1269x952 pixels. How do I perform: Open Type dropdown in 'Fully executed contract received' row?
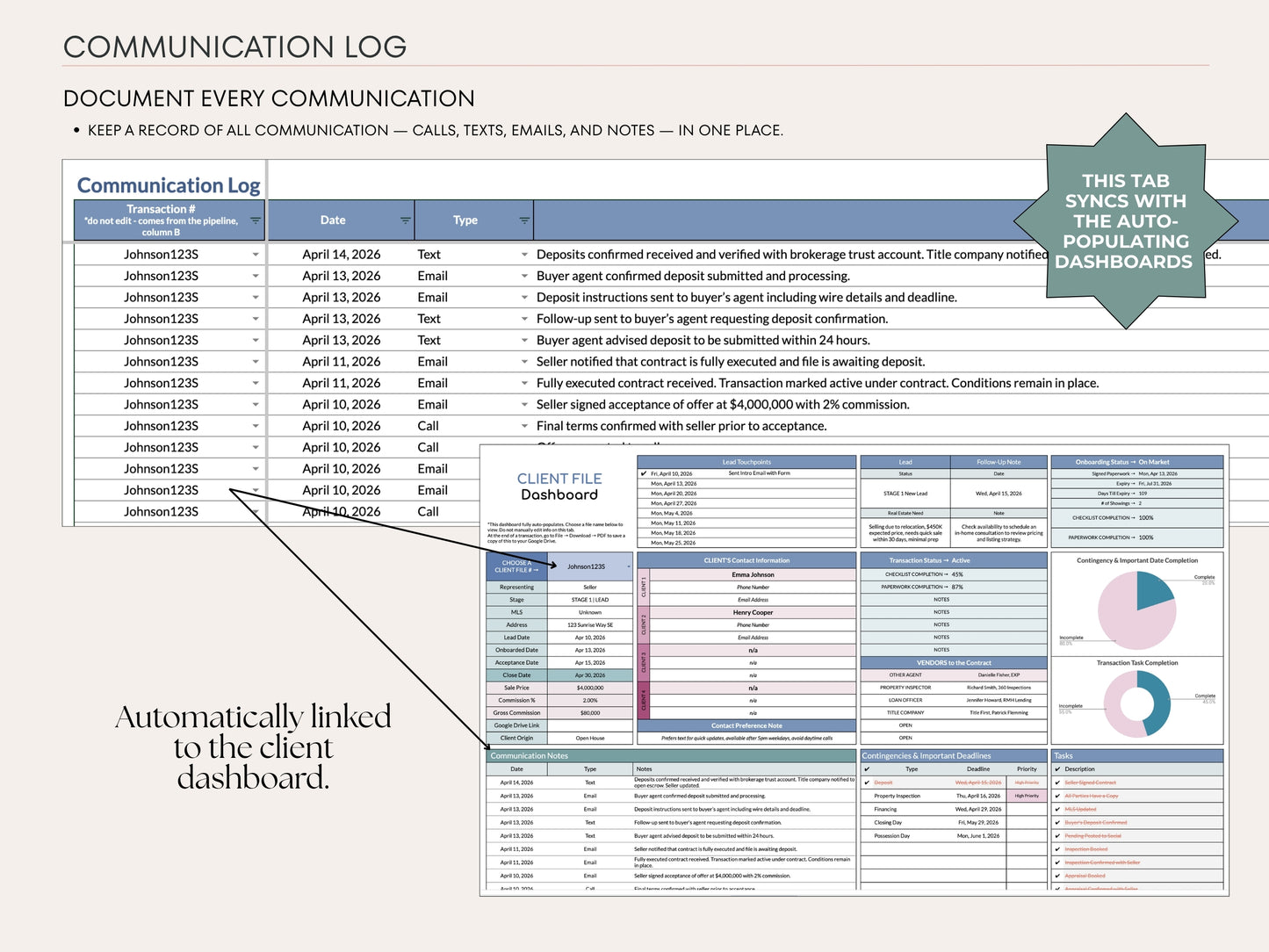(x=524, y=383)
